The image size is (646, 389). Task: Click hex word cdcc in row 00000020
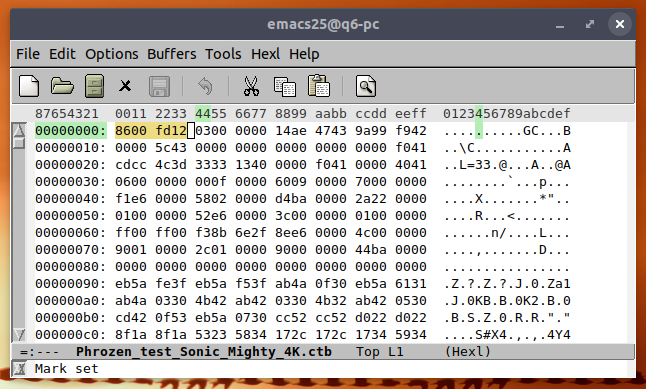pyautogui.click(x=131, y=165)
